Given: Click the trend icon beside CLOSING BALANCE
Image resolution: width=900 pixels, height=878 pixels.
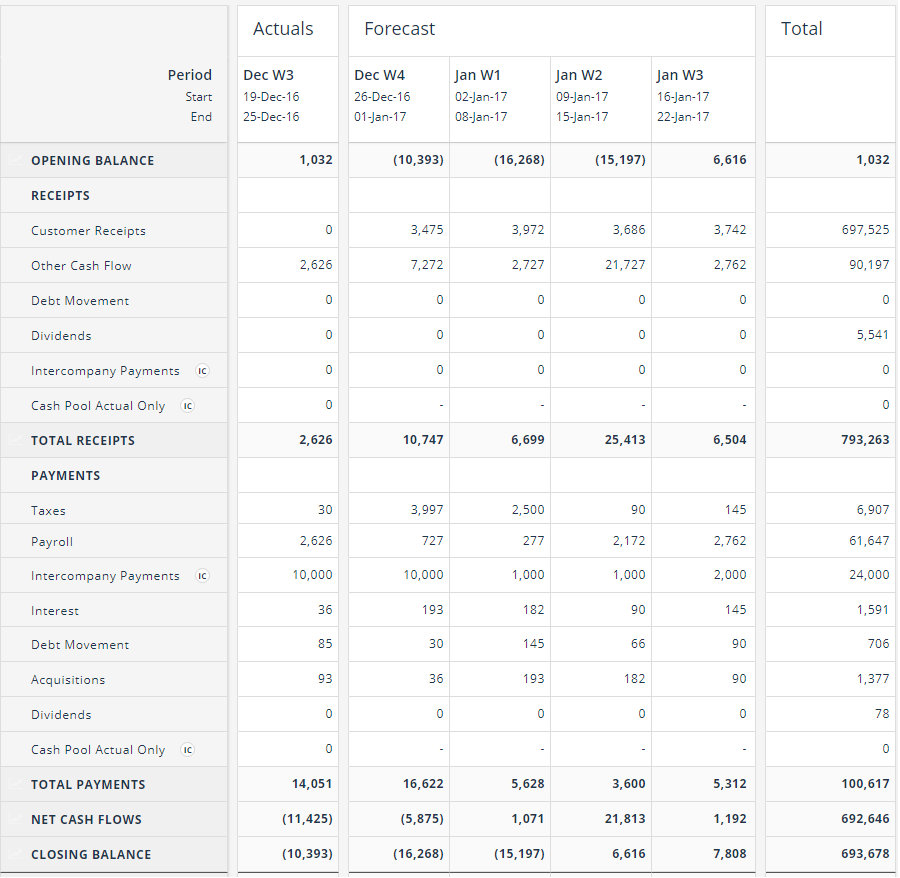Looking at the screenshot, I should 13,854.
